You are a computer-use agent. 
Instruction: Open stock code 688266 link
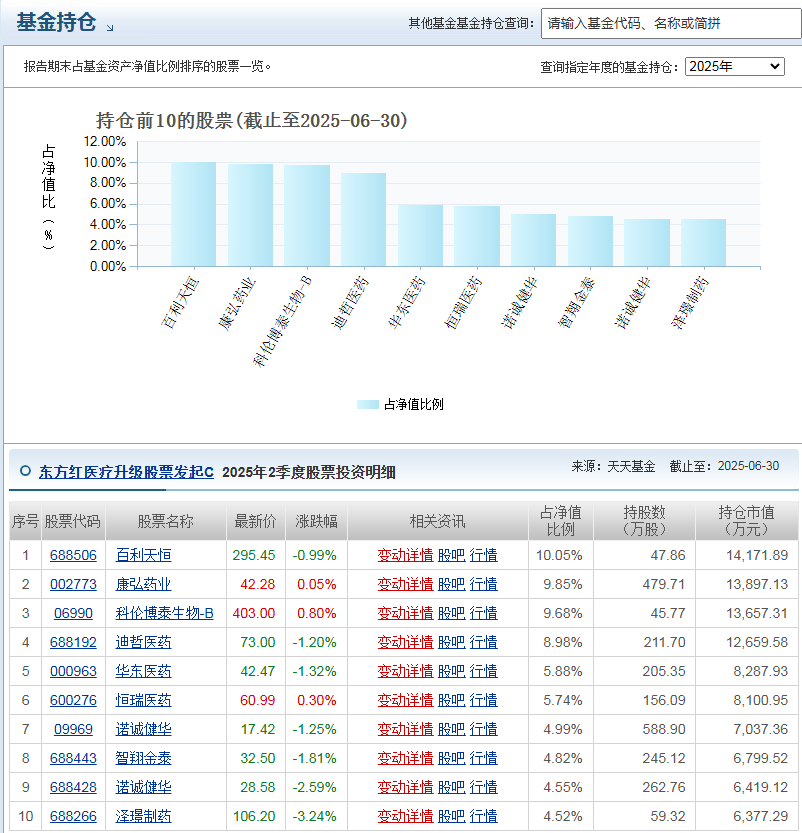[x=73, y=816]
